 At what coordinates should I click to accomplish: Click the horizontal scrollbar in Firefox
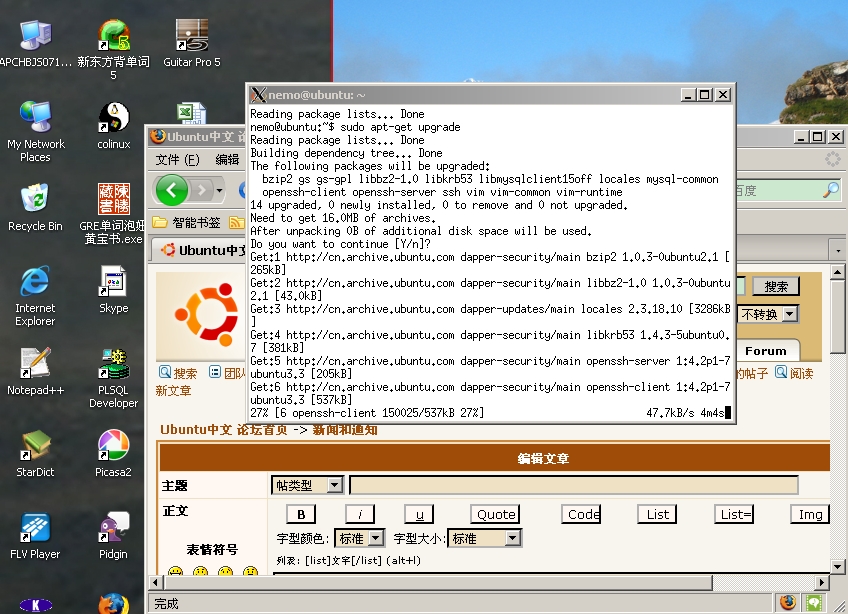click(x=439, y=583)
